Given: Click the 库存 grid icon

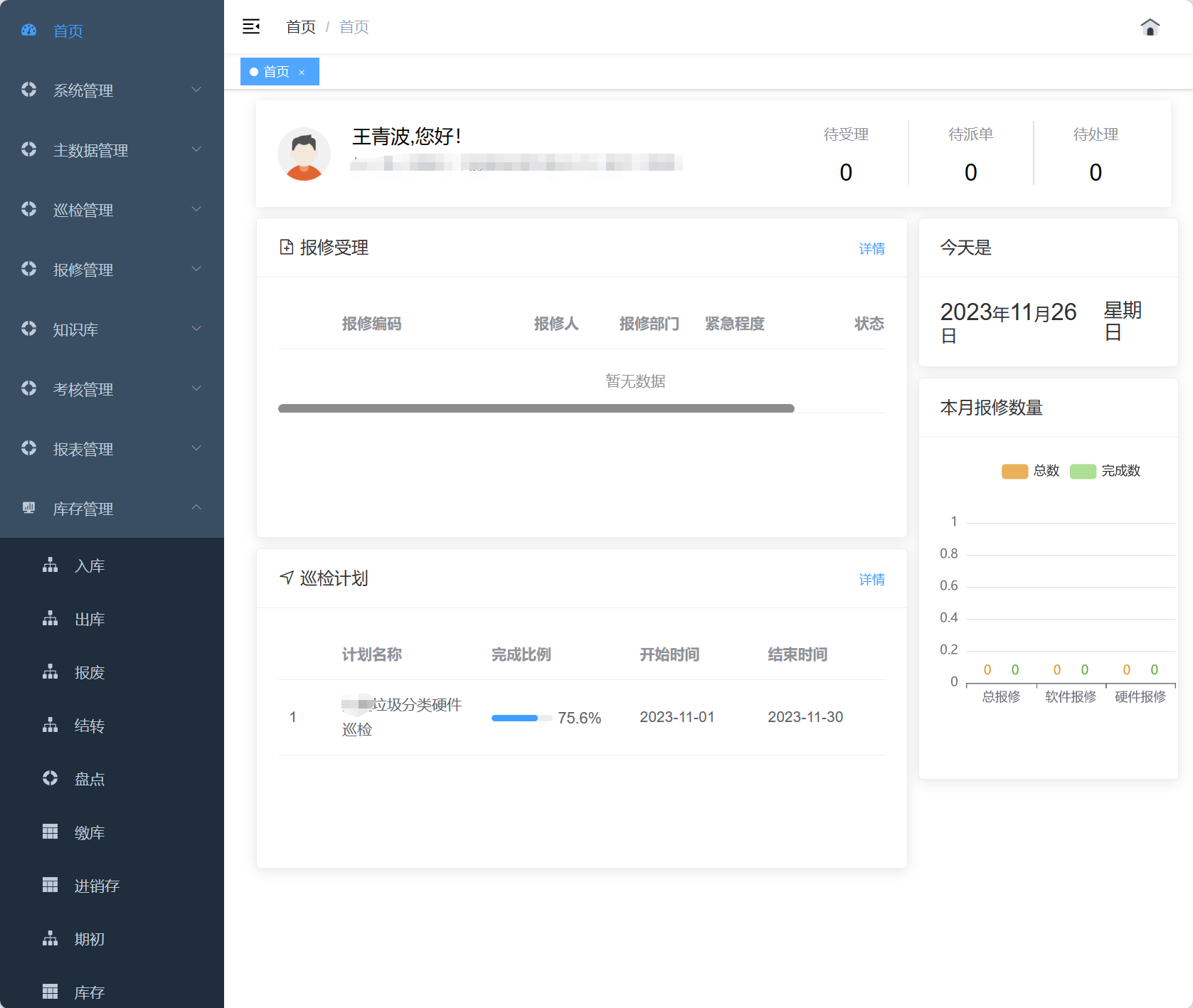Looking at the screenshot, I should point(50,992).
